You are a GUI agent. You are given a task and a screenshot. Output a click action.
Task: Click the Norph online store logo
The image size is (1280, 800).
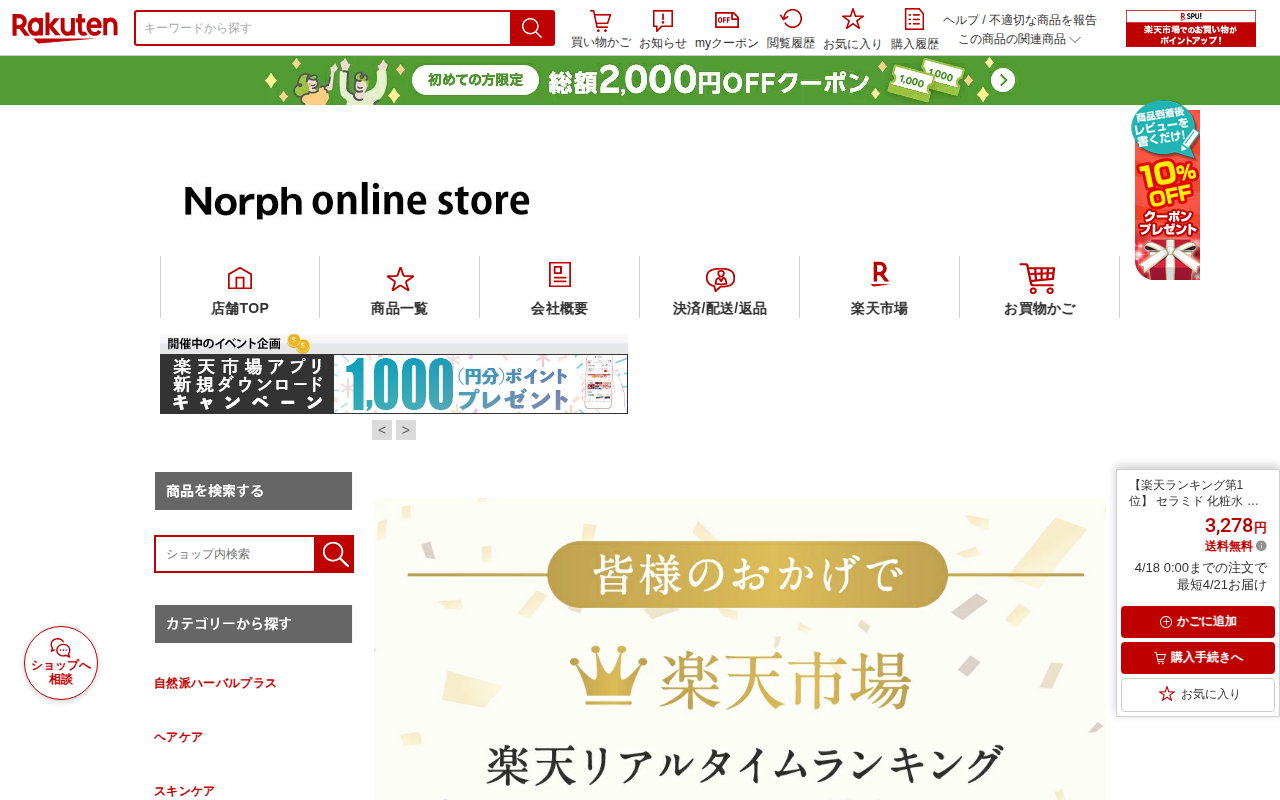[x=356, y=200]
